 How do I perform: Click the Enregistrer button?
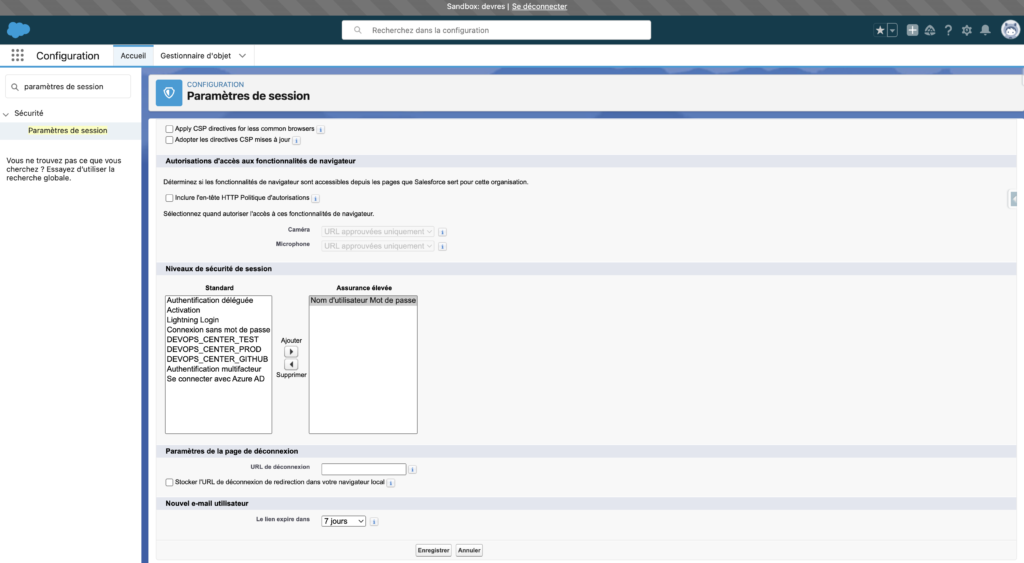(434, 551)
